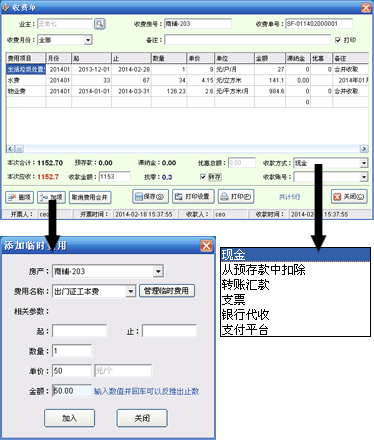Open the 费用名称 dropdown in dialog
The height and width of the screenshot is (440, 374).
coord(131,291)
